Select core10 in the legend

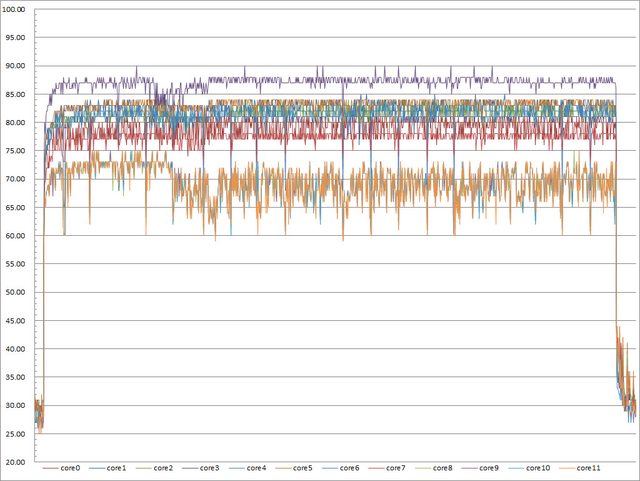click(x=539, y=468)
